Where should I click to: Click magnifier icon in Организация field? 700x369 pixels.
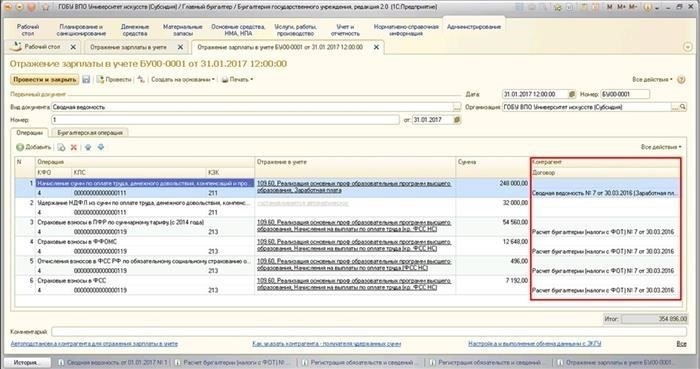coord(683,107)
